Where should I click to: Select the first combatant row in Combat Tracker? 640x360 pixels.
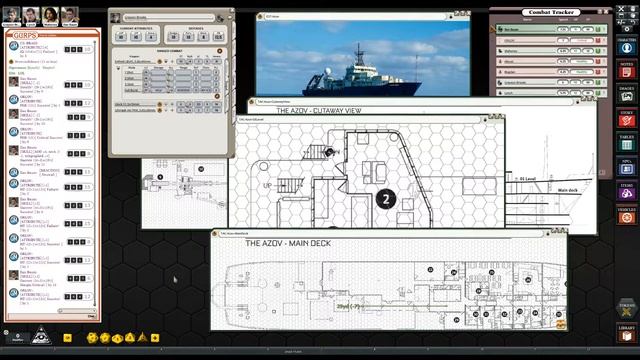[551, 29]
